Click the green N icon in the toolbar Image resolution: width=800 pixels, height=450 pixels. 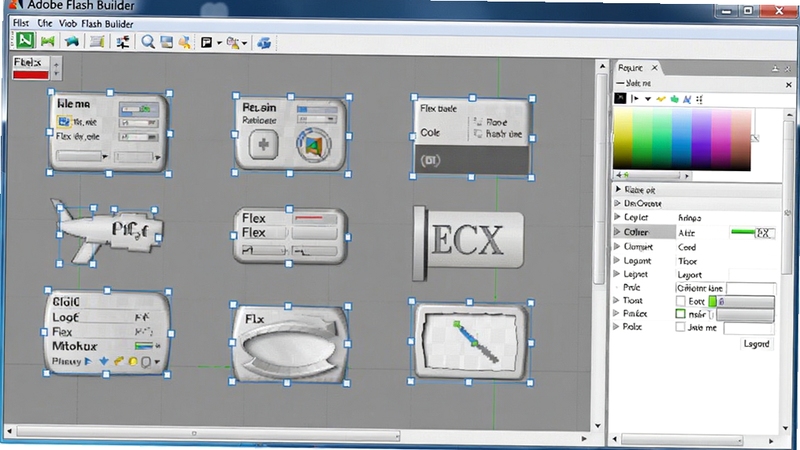24,40
